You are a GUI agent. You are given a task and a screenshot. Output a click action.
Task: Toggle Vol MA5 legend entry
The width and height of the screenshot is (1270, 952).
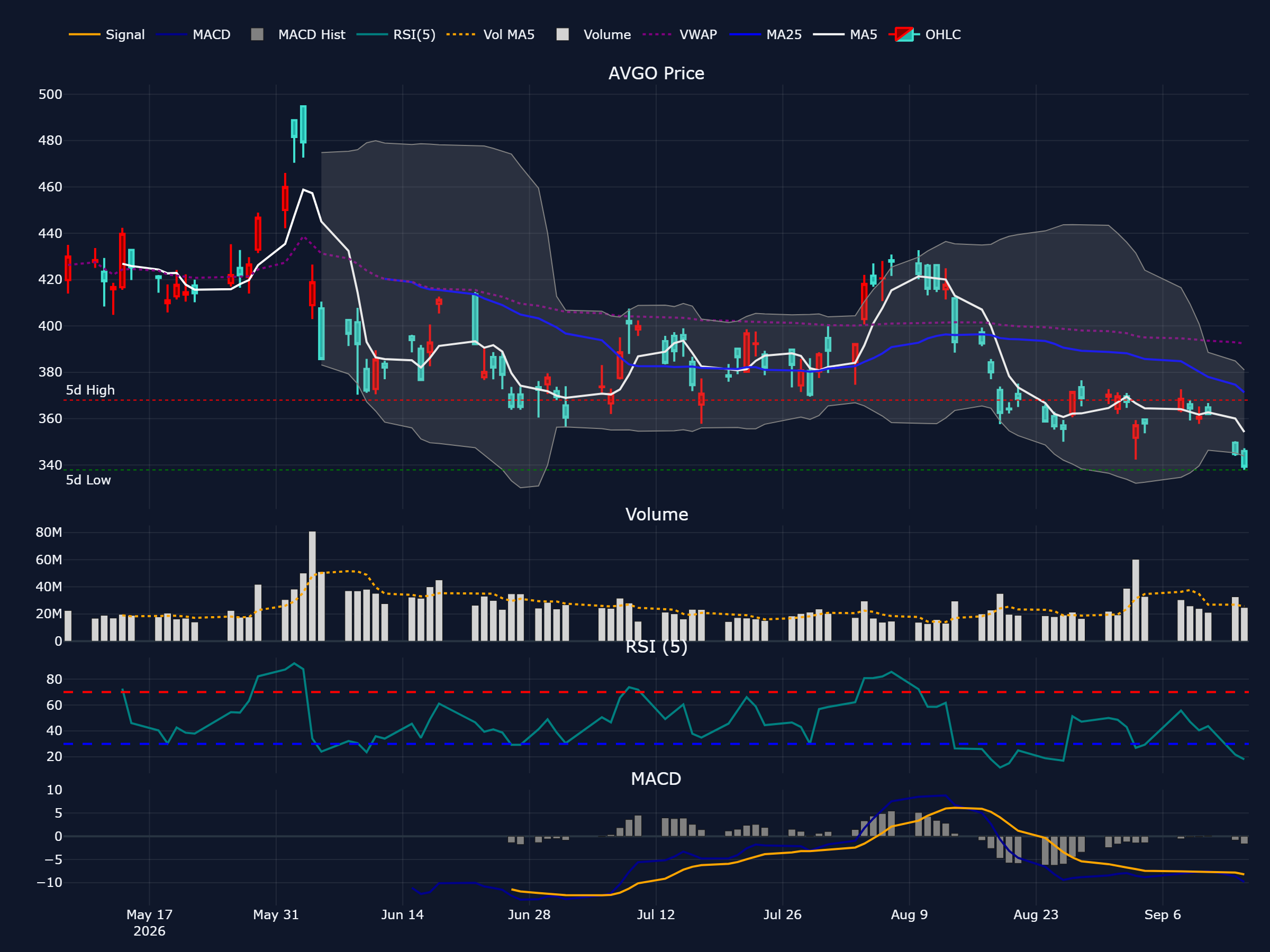(x=491, y=34)
